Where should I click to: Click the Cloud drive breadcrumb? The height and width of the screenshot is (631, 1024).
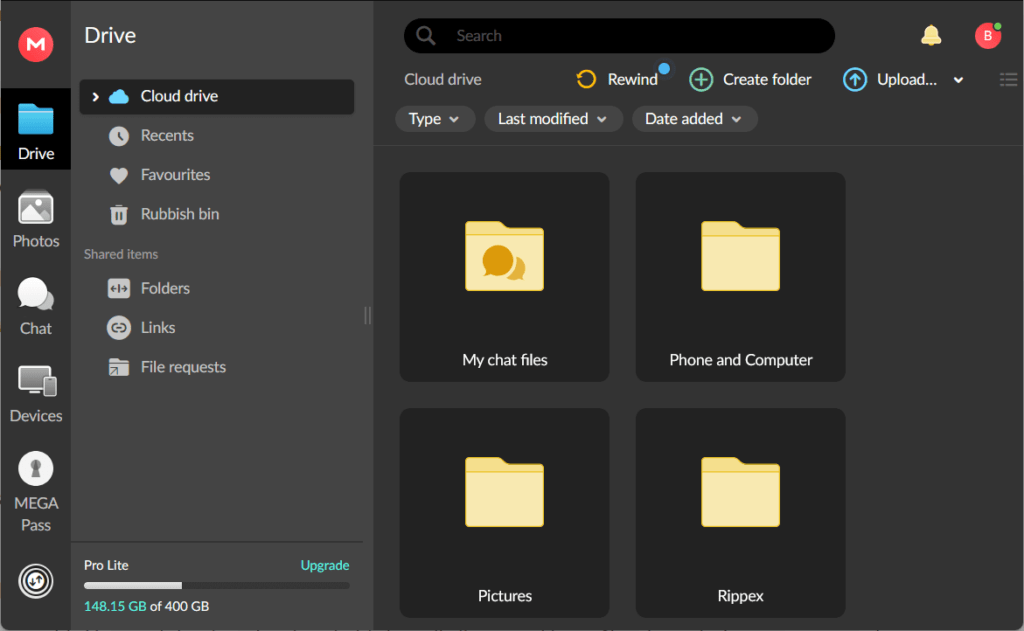point(443,80)
